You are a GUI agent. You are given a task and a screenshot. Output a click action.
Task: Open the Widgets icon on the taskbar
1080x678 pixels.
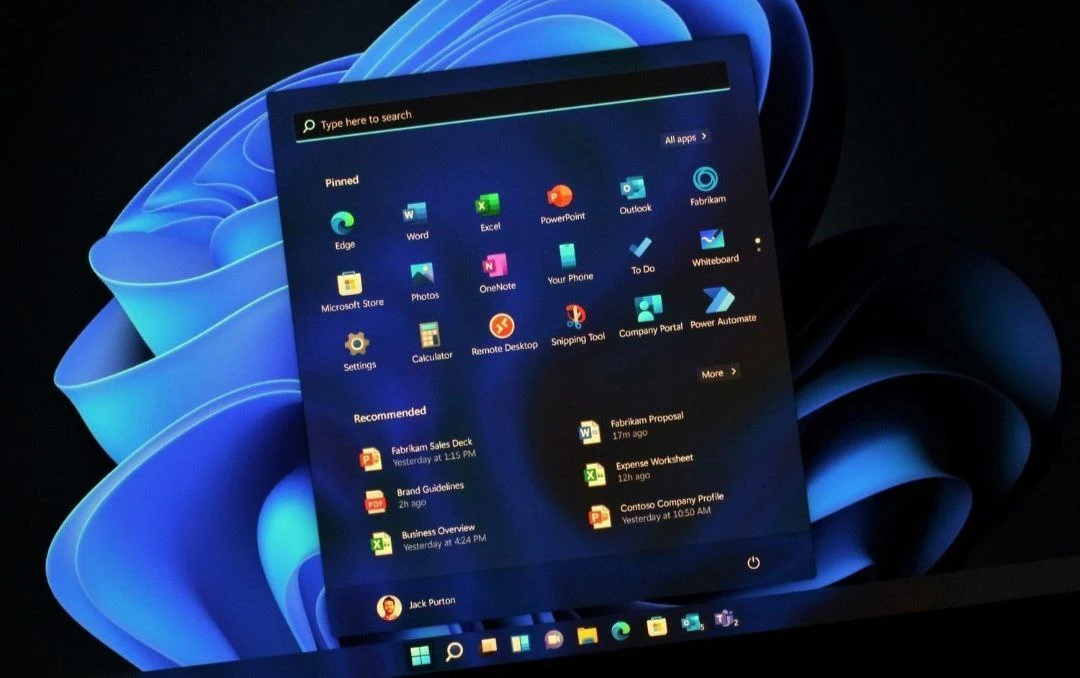coord(520,643)
